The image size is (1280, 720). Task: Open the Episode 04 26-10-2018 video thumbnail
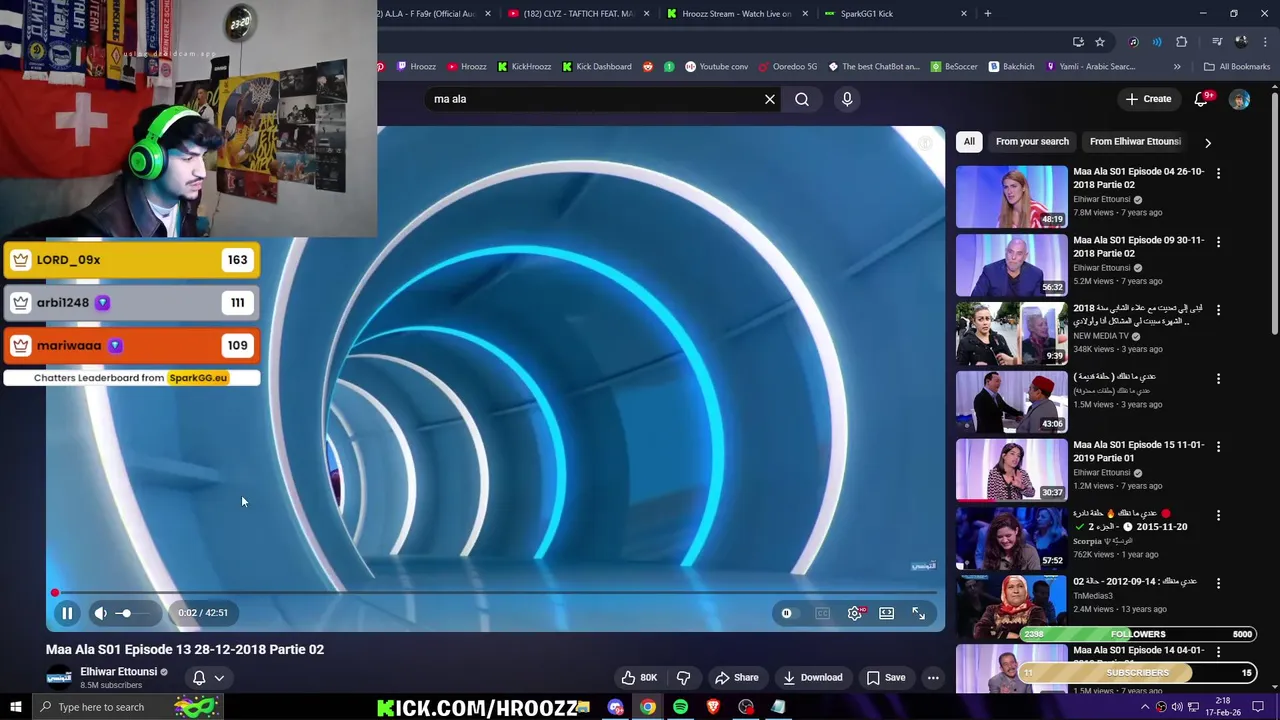(1011, 197)
